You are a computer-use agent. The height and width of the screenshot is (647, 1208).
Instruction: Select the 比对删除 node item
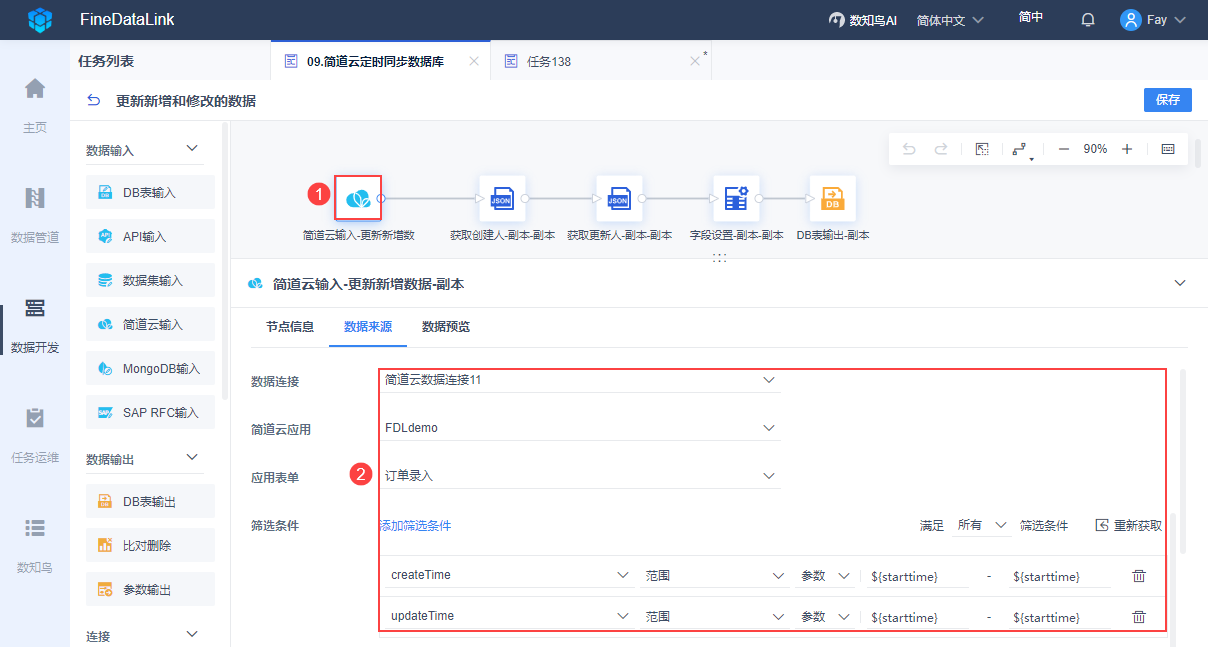(x=150, y=545)
